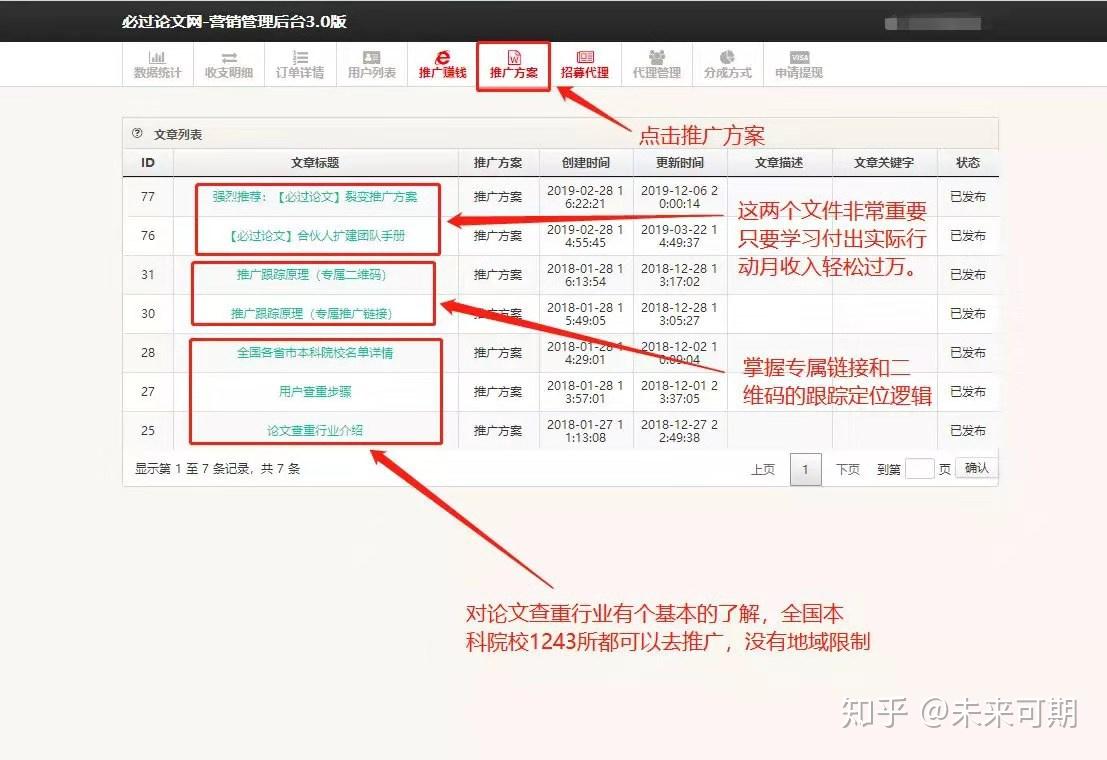Click the 文章描述 column header
1107x760 pixels.
pyautogui.click(x=779, y=163)
